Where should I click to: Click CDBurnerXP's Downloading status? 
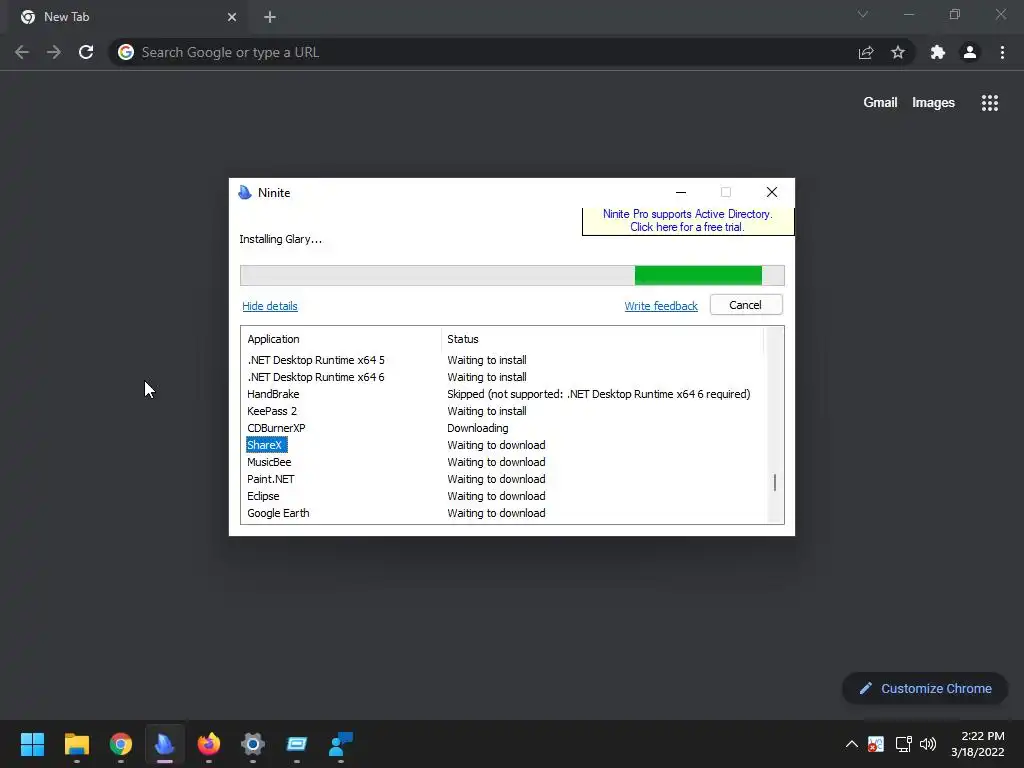click(x=477, y=428)
